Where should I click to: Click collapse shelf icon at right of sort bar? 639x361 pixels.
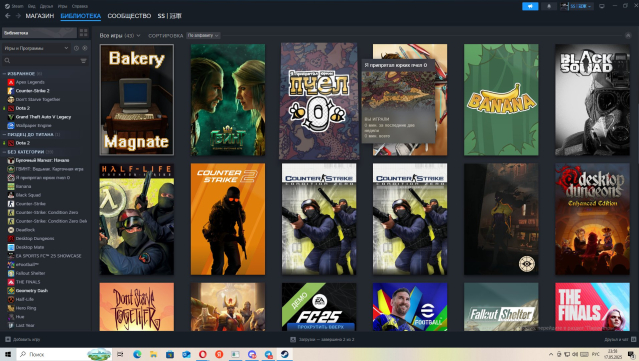tap(628, 35)
